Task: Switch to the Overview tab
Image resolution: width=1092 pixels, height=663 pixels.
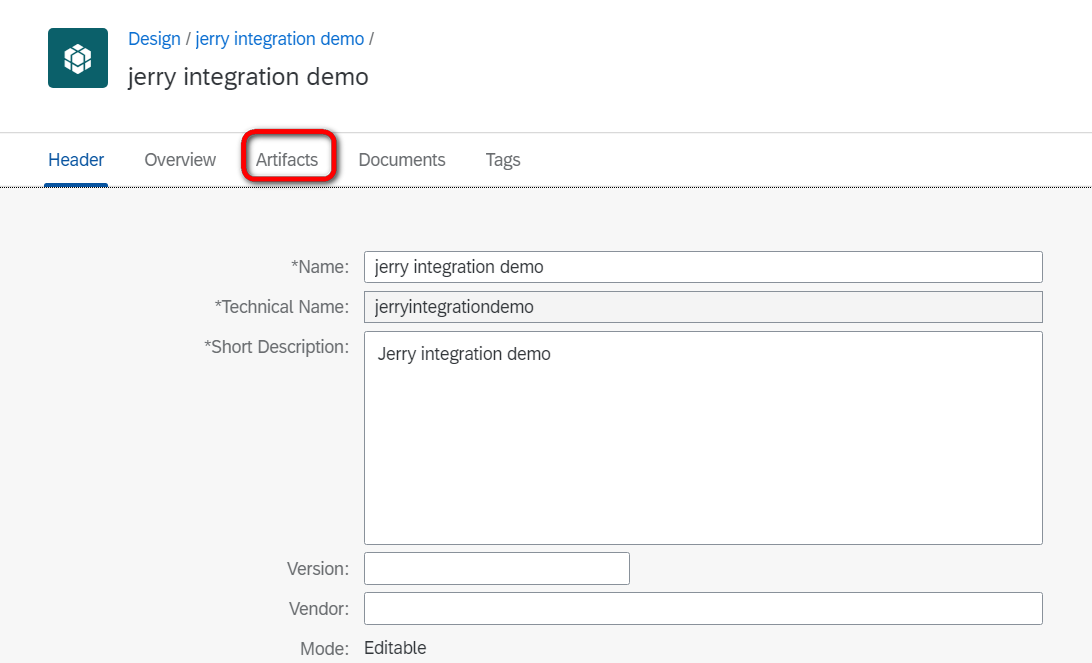Action: click(180, 160)
